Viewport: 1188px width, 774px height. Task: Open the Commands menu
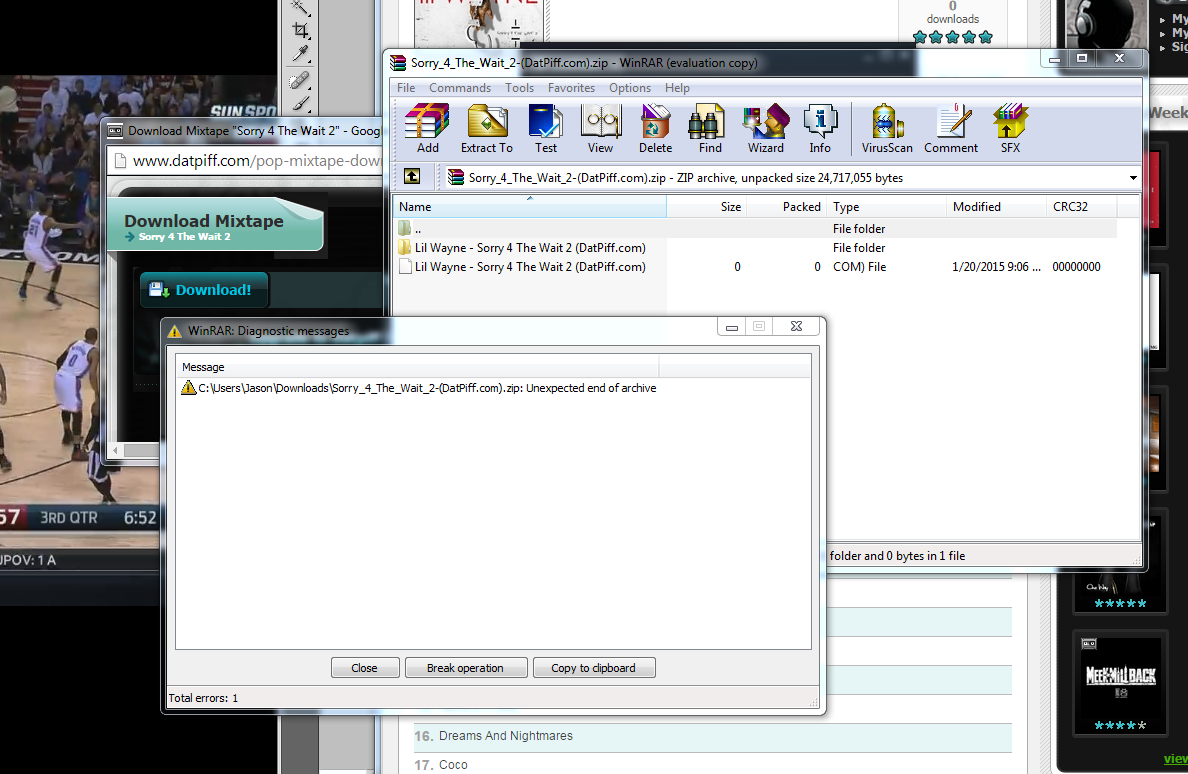click(460, 88)
